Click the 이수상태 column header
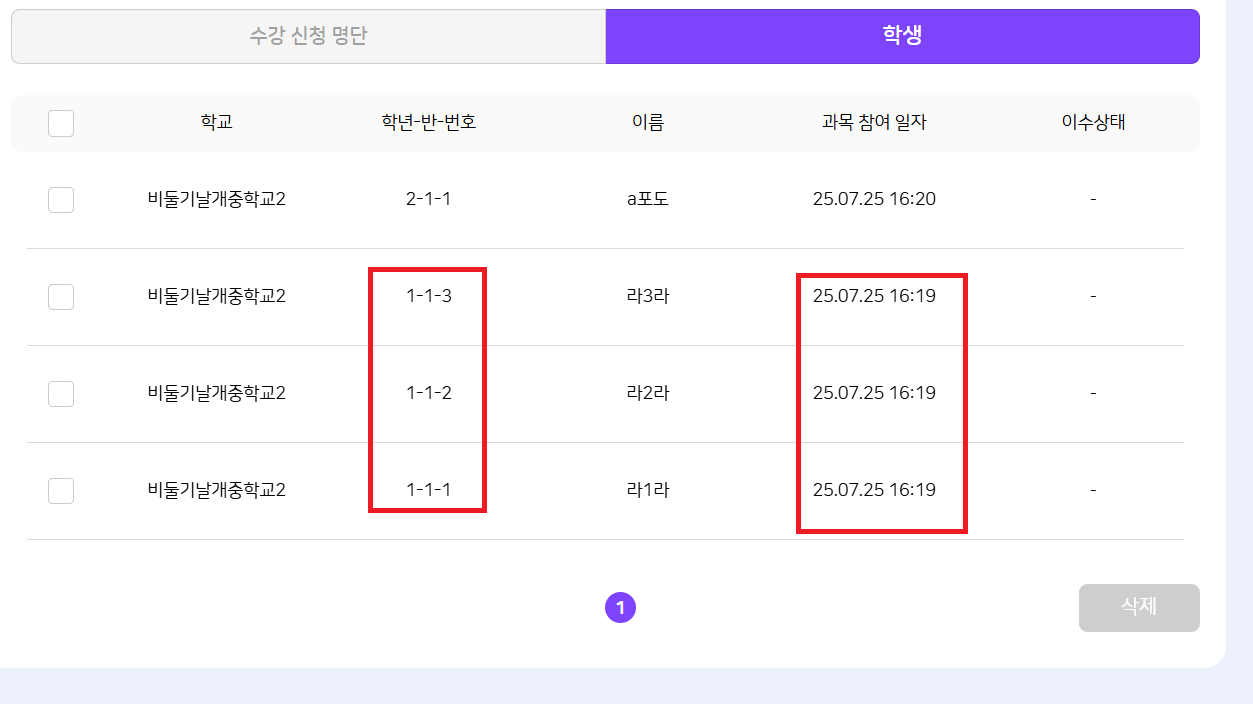The image size is (1253, 704). [1093, 123]
